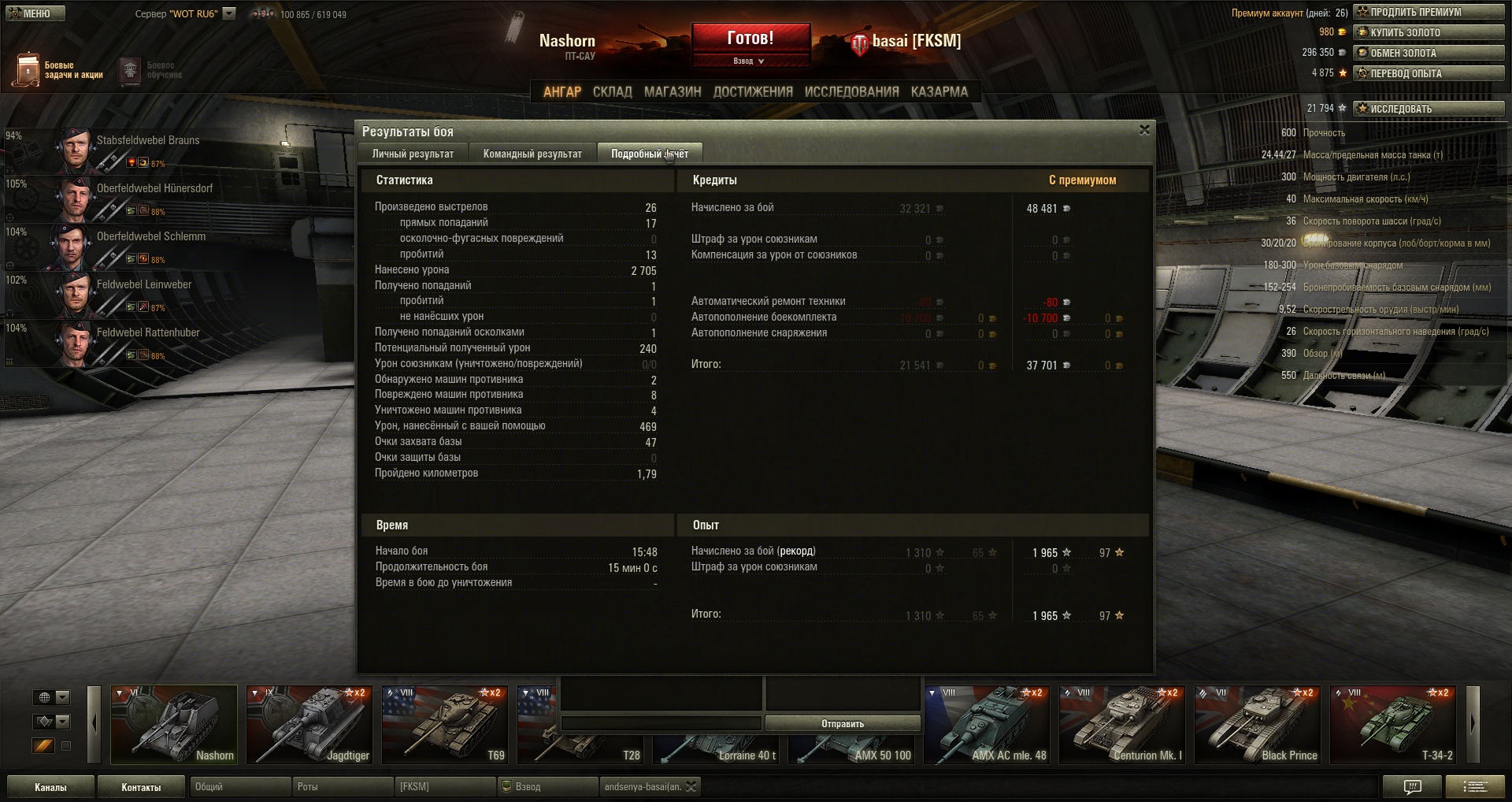
Task: Click the credits icon next to 296 350
Action: coord(1342,53)
